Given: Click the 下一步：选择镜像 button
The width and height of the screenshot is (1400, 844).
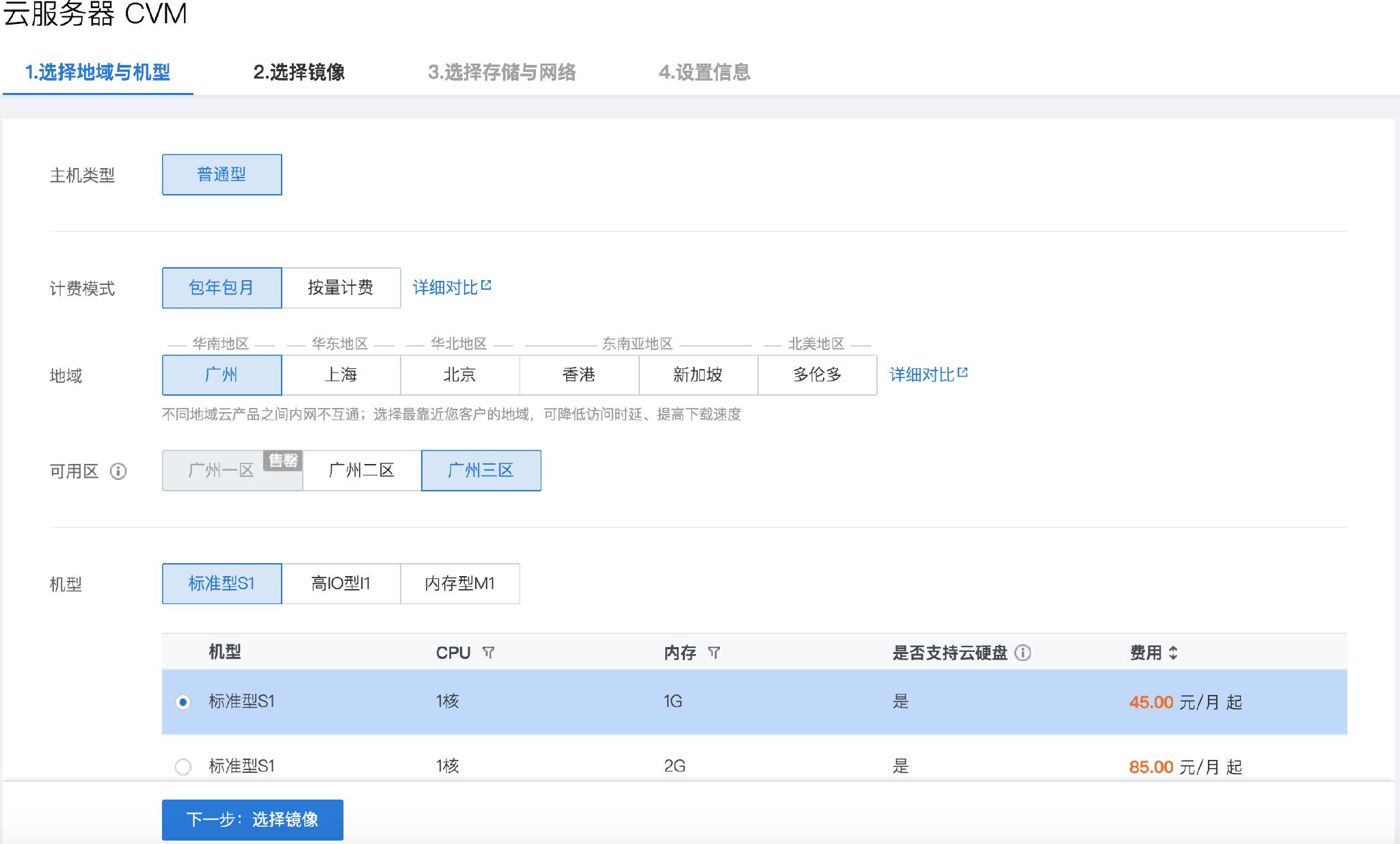Looking at the screenshot, I should click(x=252, y=819).
